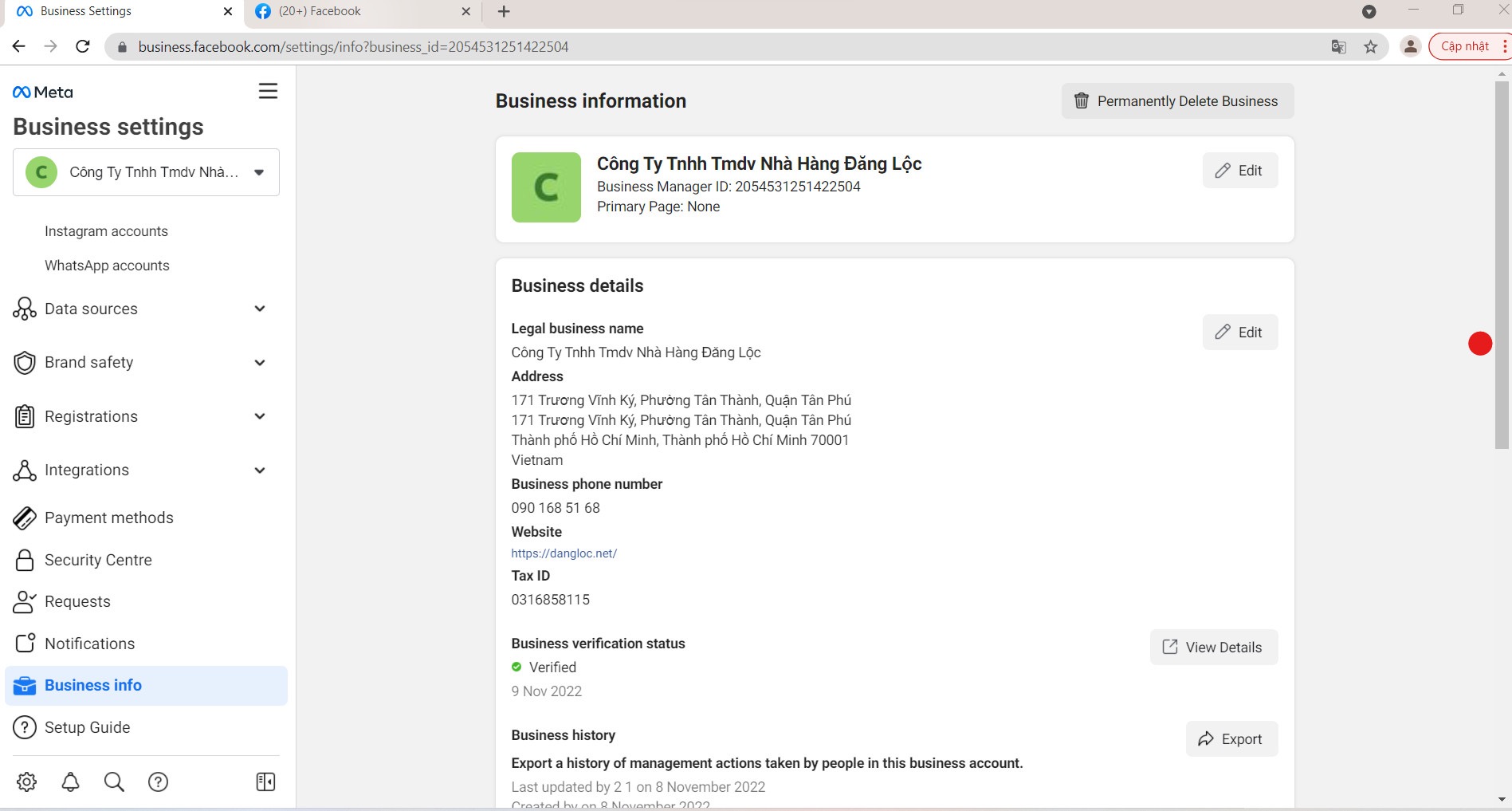Select the phone number 090 168 51 68

pos(556,508)
